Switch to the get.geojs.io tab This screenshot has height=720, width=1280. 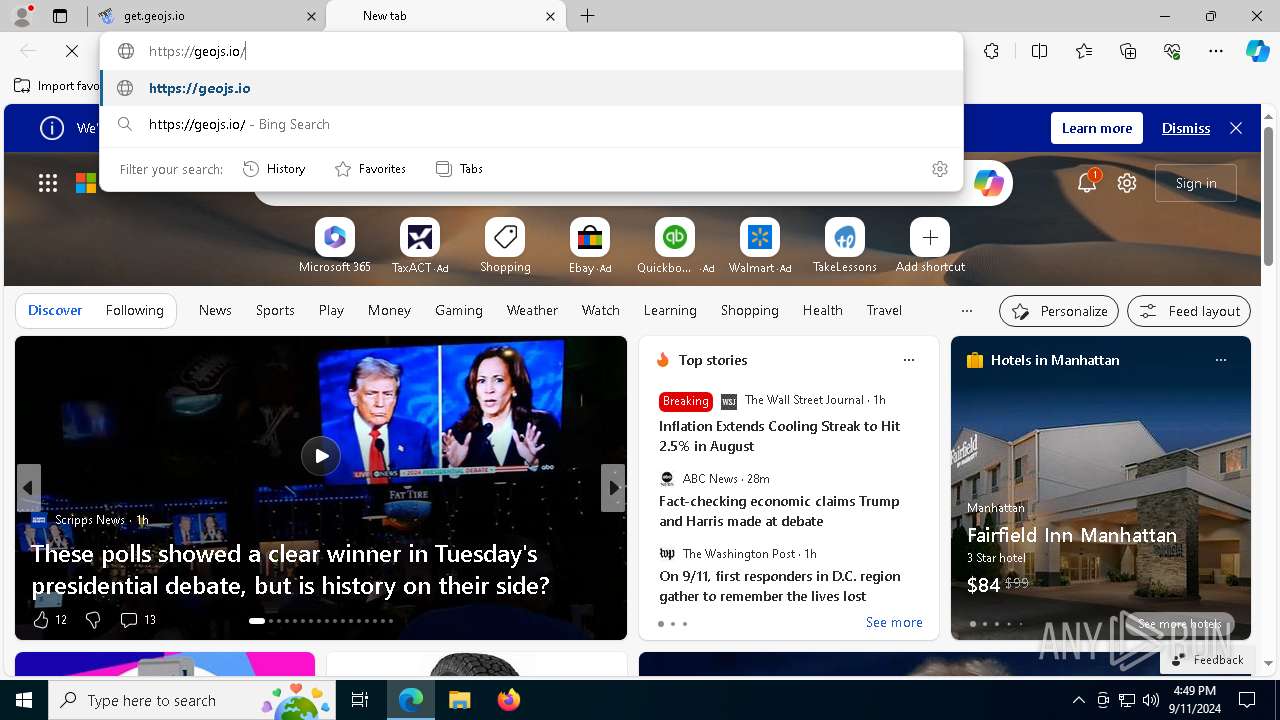(208, 16)
